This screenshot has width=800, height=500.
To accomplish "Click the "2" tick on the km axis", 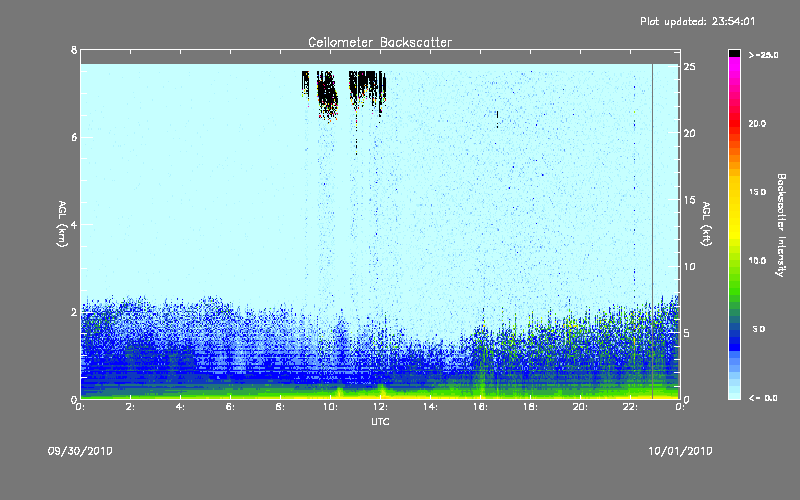I will [x=74, y=312].
